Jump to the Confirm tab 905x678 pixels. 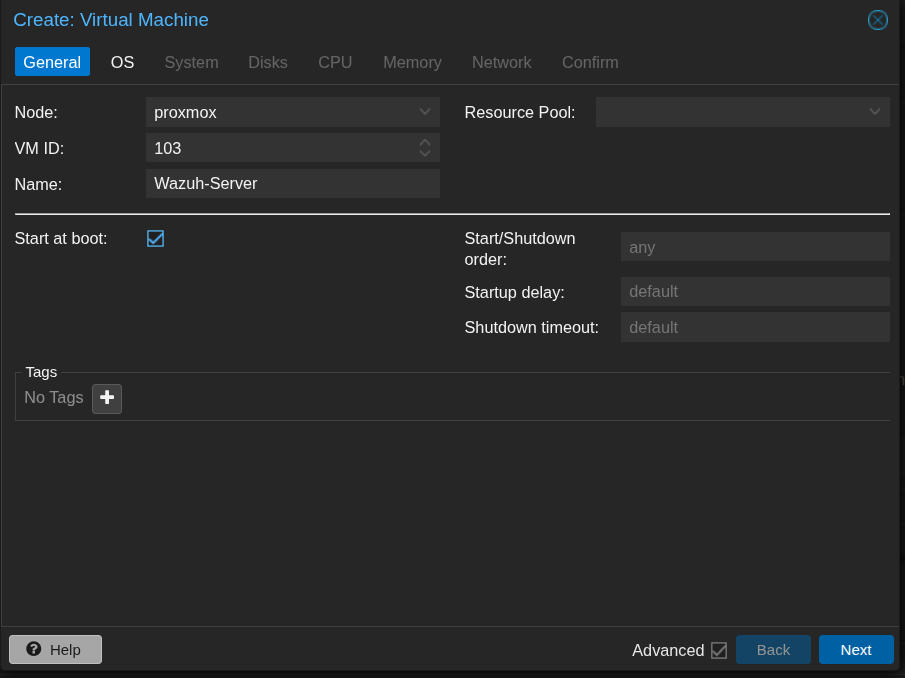pyautogui.click(x=590, y=62)
